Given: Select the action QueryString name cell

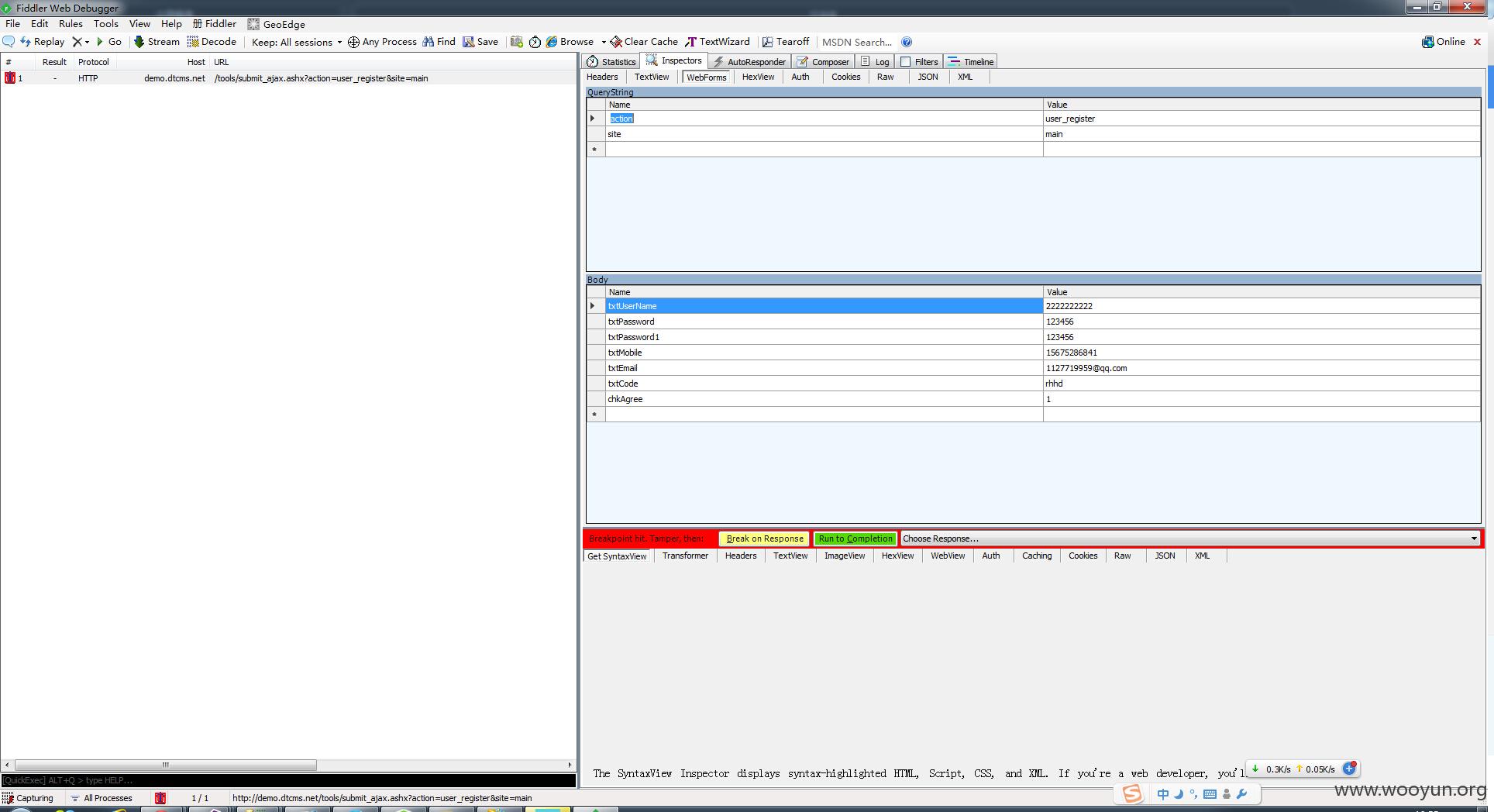Looking at the screenshot, I should click(824, 119).
